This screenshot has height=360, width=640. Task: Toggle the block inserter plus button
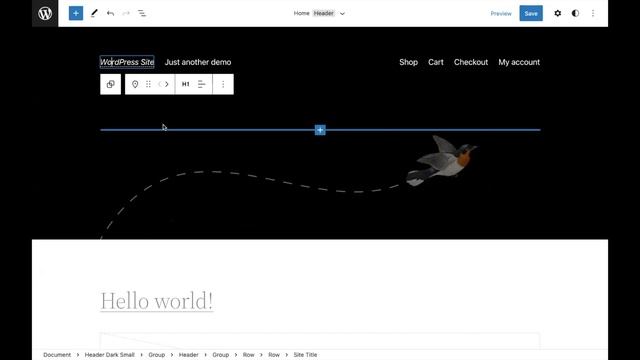[76, 13]
